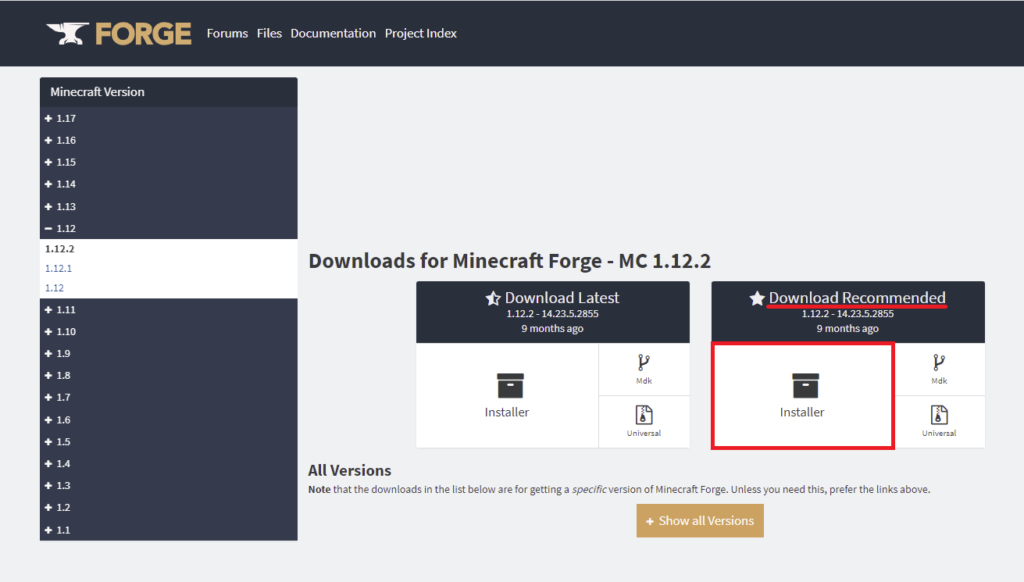Viewport: 1024px width, 582px height.
Task: Expand the 1.14 version group
Action: (x=168, y=184)
